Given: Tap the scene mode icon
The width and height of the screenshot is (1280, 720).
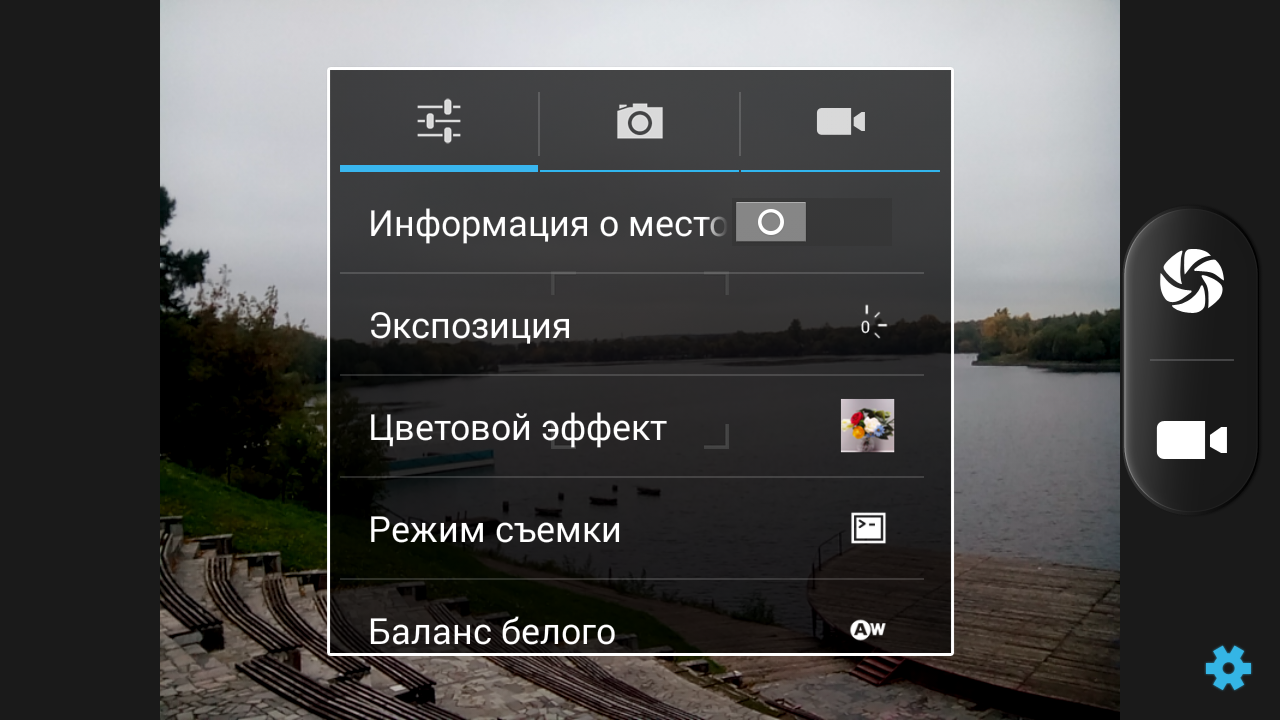Looking at the screenshot, I should tap(868, 528).
